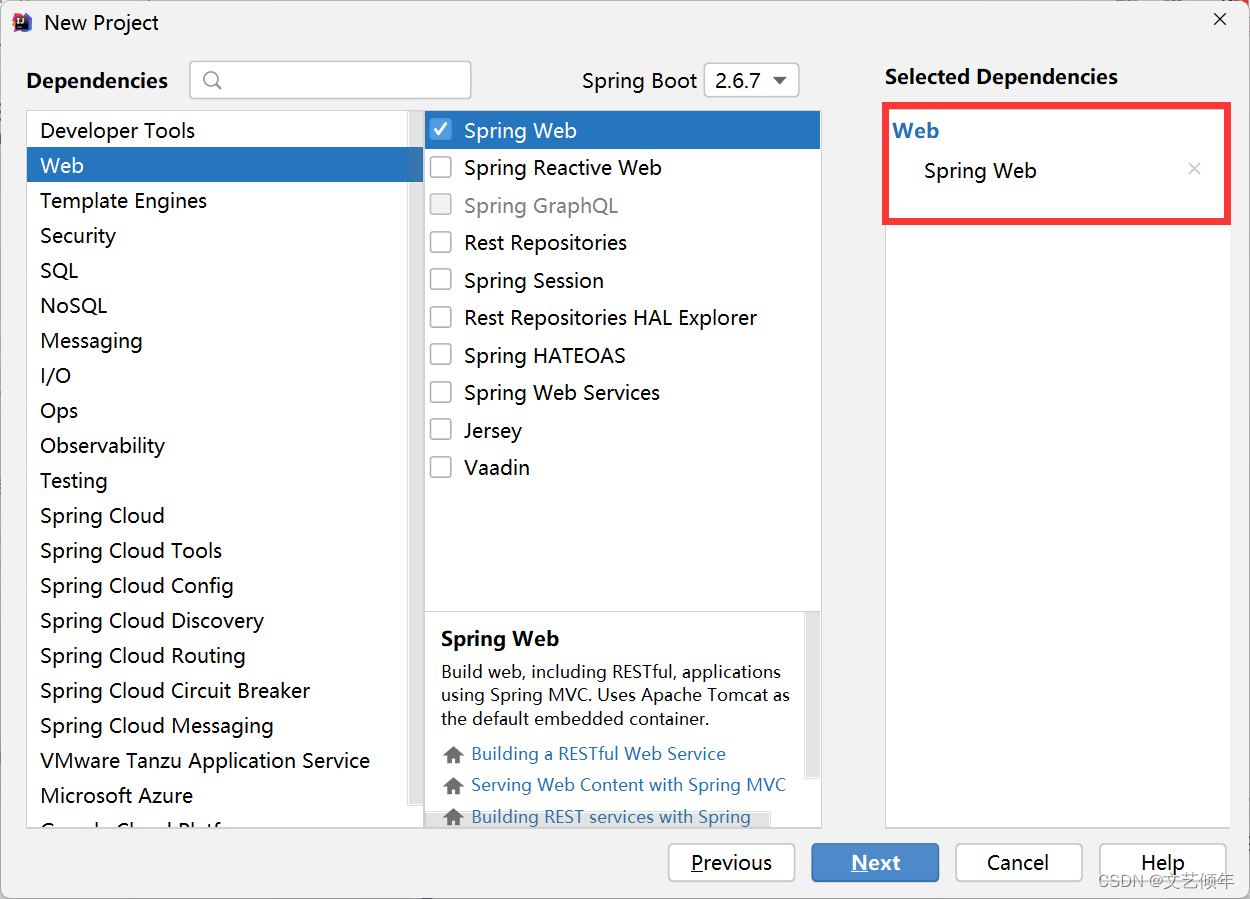
Task: Click the search magnifier icon in Dependencies field
Action: [x=212, y=80]
